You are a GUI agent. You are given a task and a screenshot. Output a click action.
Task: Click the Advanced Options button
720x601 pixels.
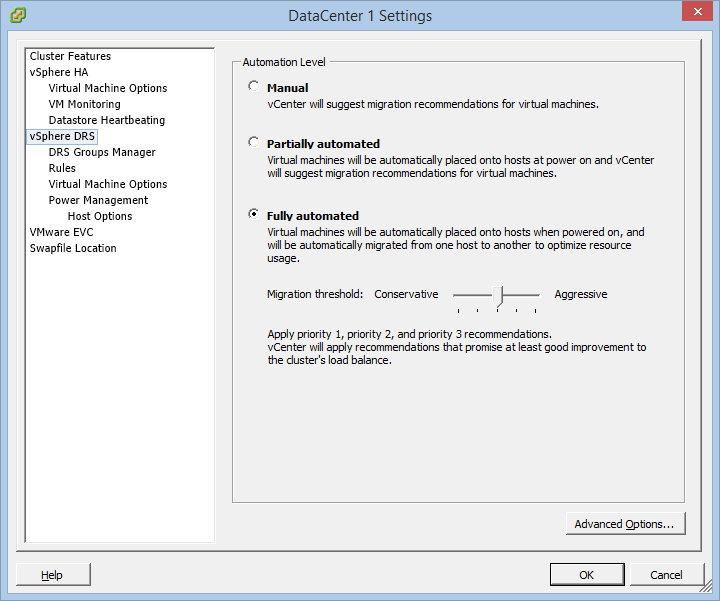625,524
